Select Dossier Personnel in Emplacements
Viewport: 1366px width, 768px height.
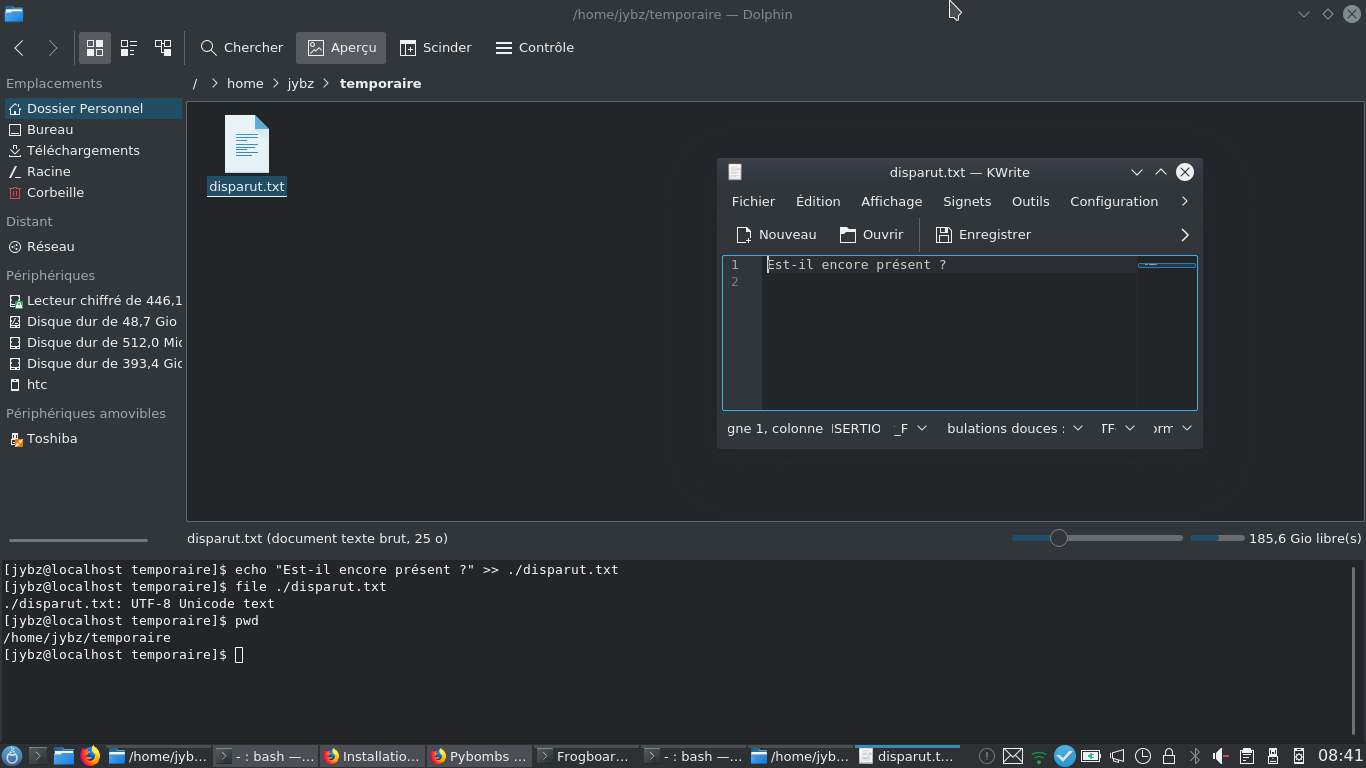coord(93,108)
